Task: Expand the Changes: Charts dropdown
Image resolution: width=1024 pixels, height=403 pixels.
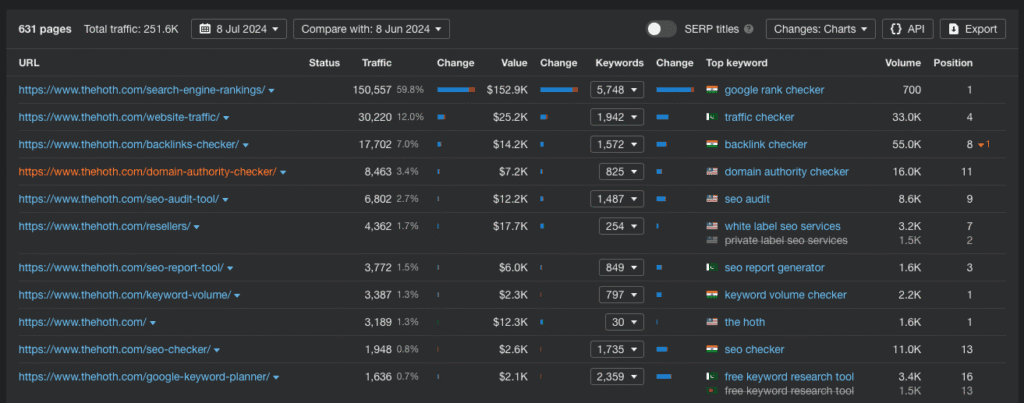Action: [x=820, y=29]
